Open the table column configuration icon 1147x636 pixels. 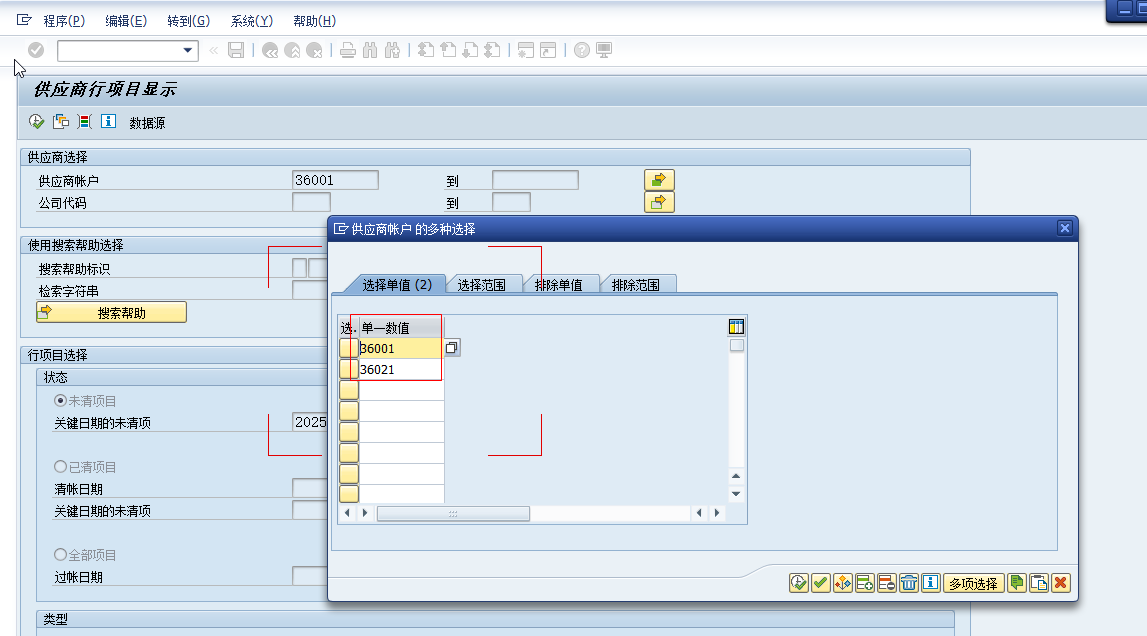pos(737,326)
